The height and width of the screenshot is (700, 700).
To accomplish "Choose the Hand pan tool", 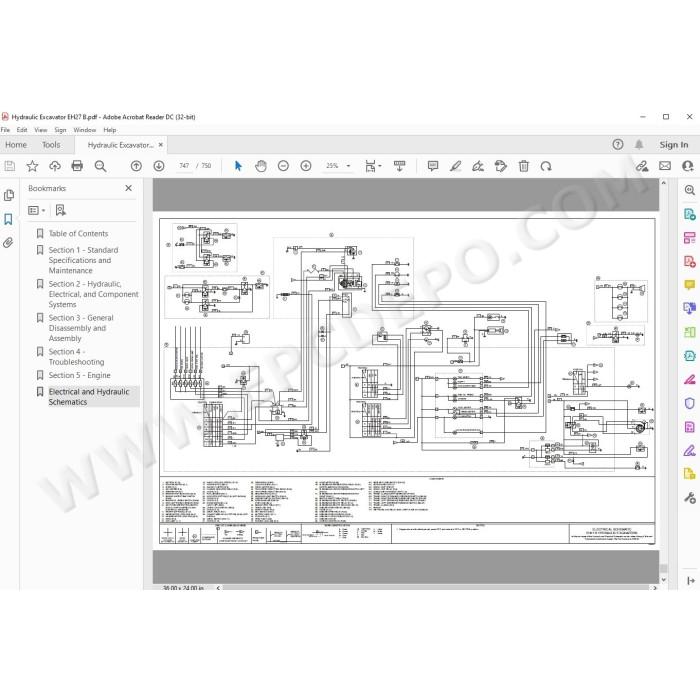I will (x=261, y=166).
